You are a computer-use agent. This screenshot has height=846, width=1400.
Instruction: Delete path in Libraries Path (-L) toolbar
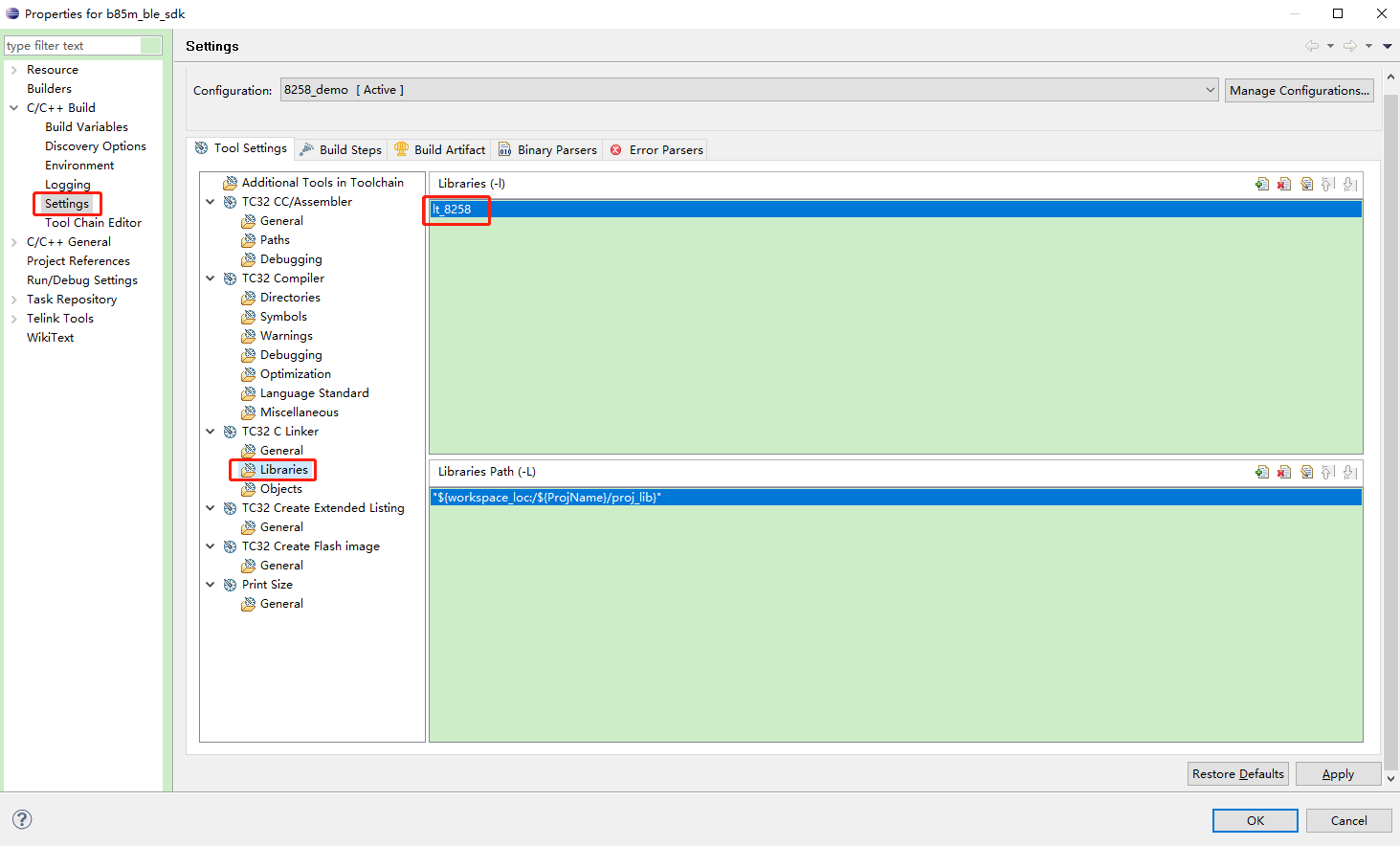1284,472
